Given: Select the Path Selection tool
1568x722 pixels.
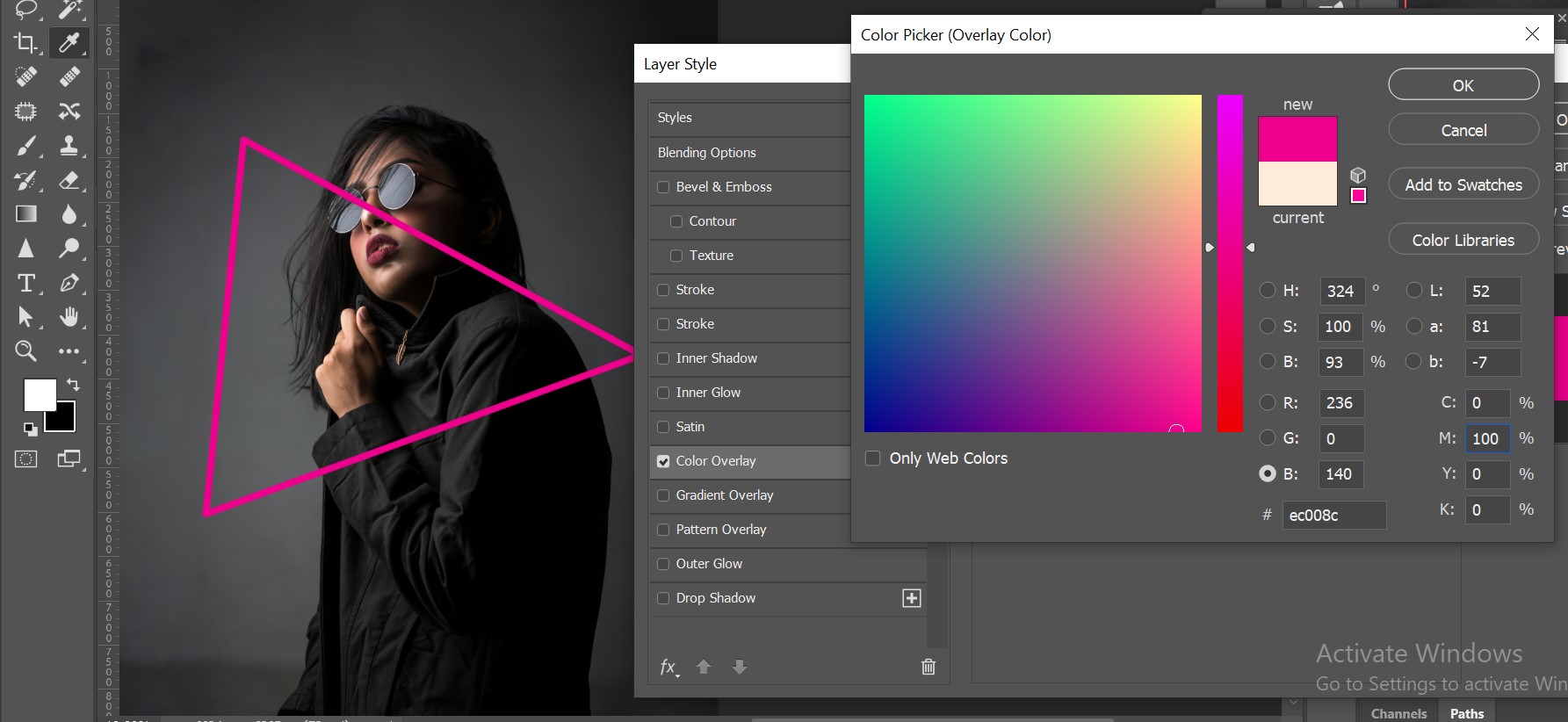Looking at the screenshot, I should click(26, 317).
